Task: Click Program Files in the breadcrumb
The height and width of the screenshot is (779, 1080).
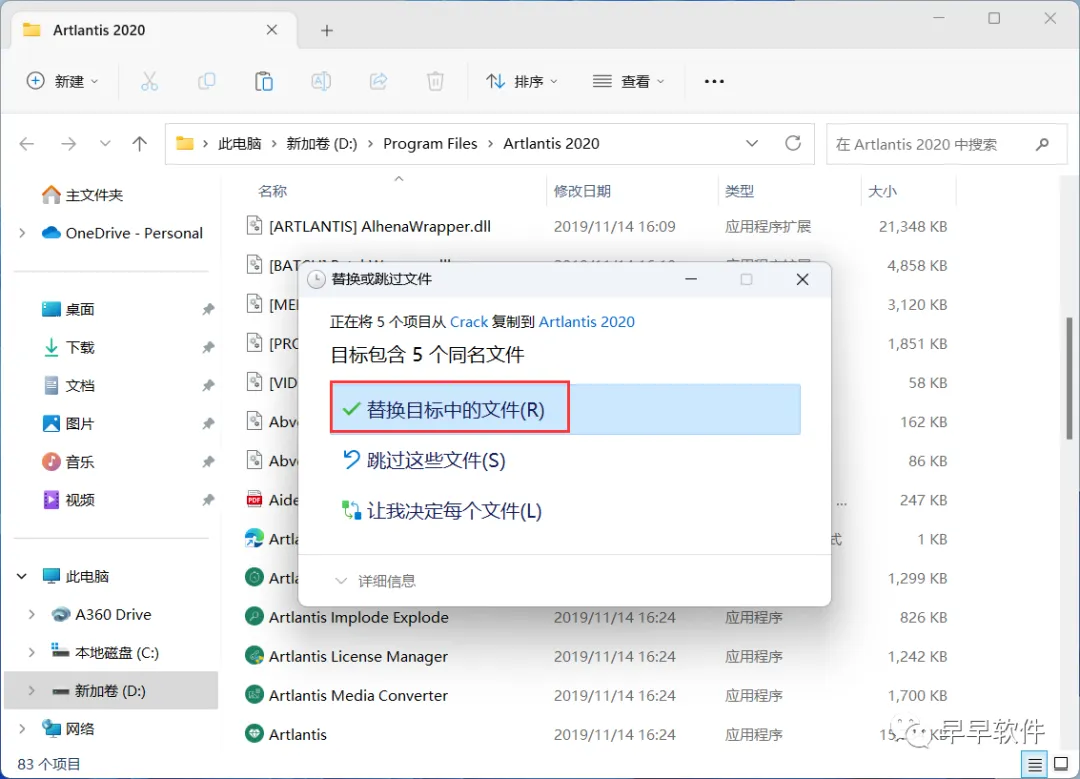Action: (430, 143)
